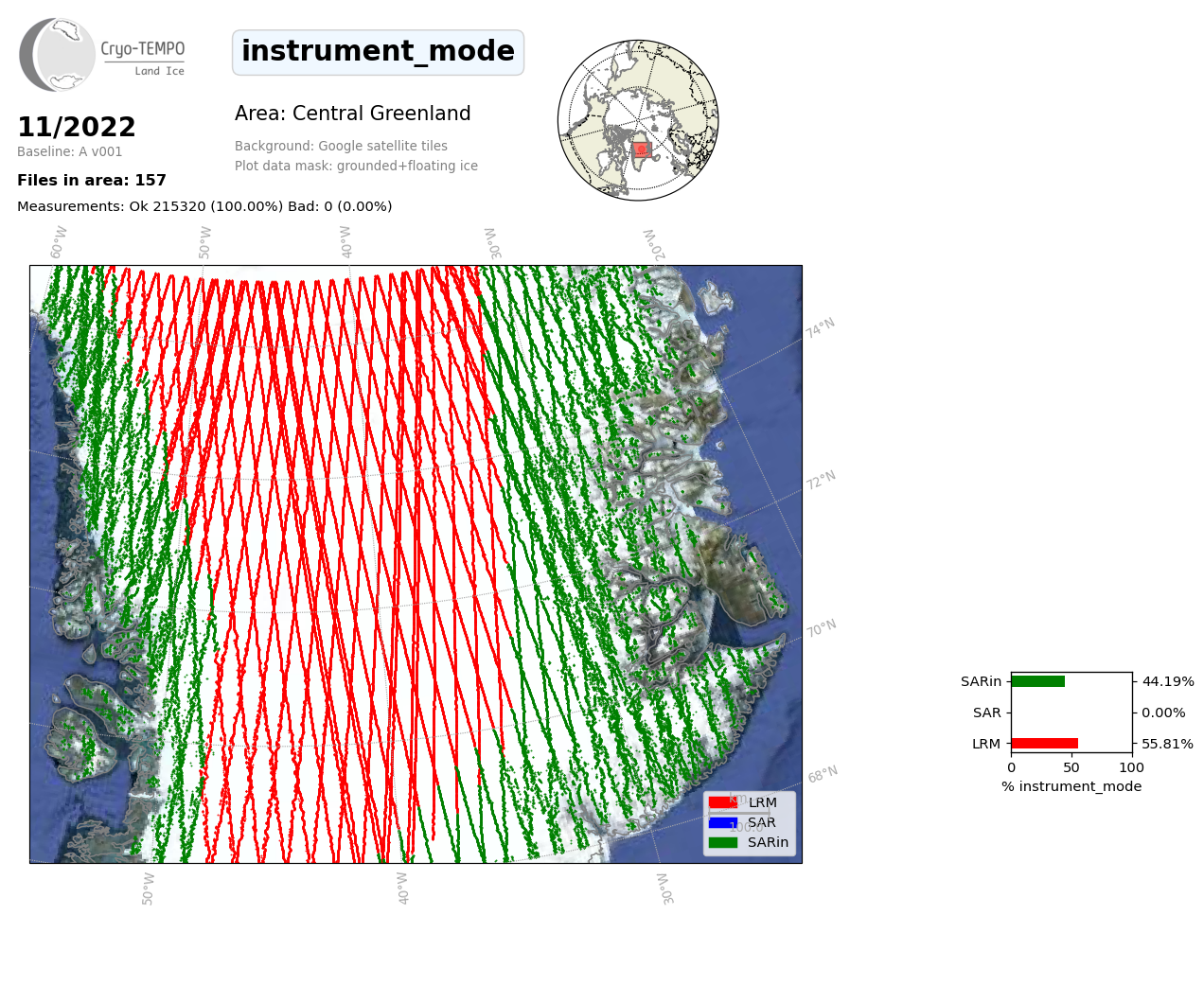Click the 0.00% SAR percentage value
This screenshot has width=1204, height=1003.
pos(1163,713)
